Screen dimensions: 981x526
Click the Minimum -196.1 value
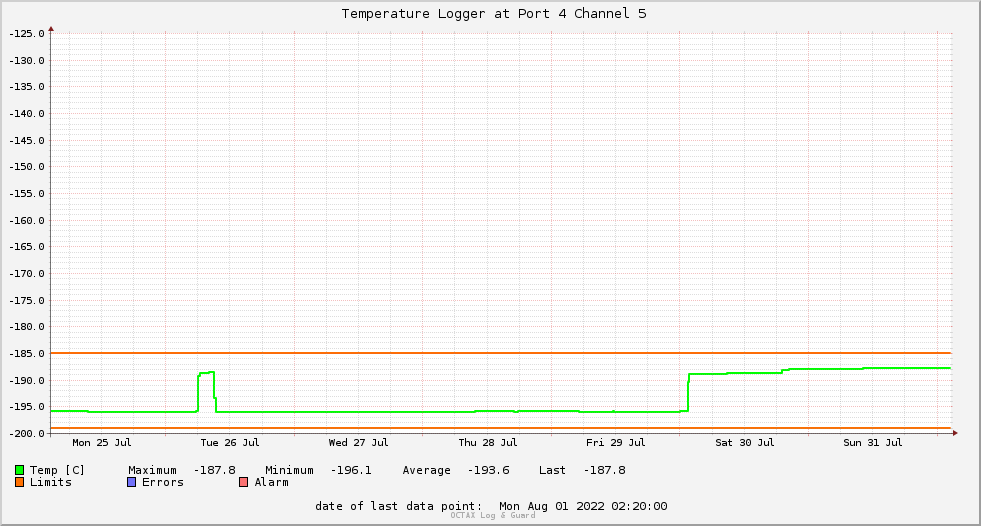351,470
